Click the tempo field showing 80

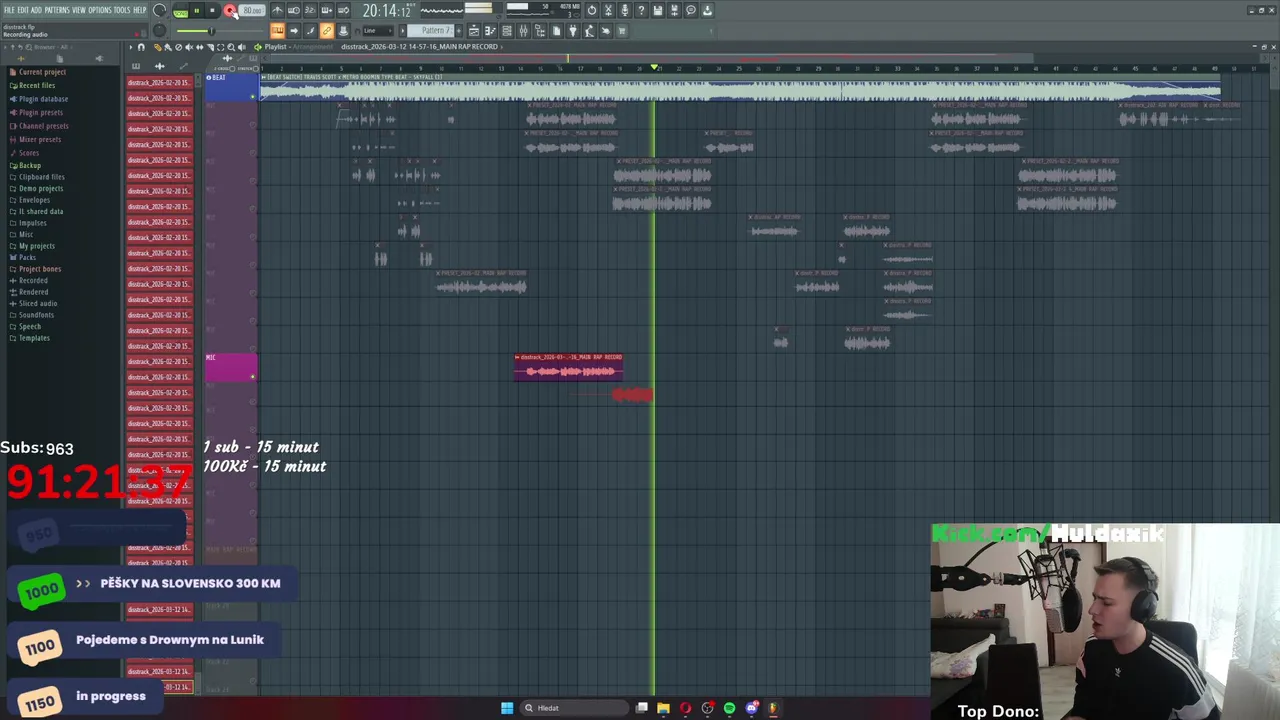coord(251,10)
